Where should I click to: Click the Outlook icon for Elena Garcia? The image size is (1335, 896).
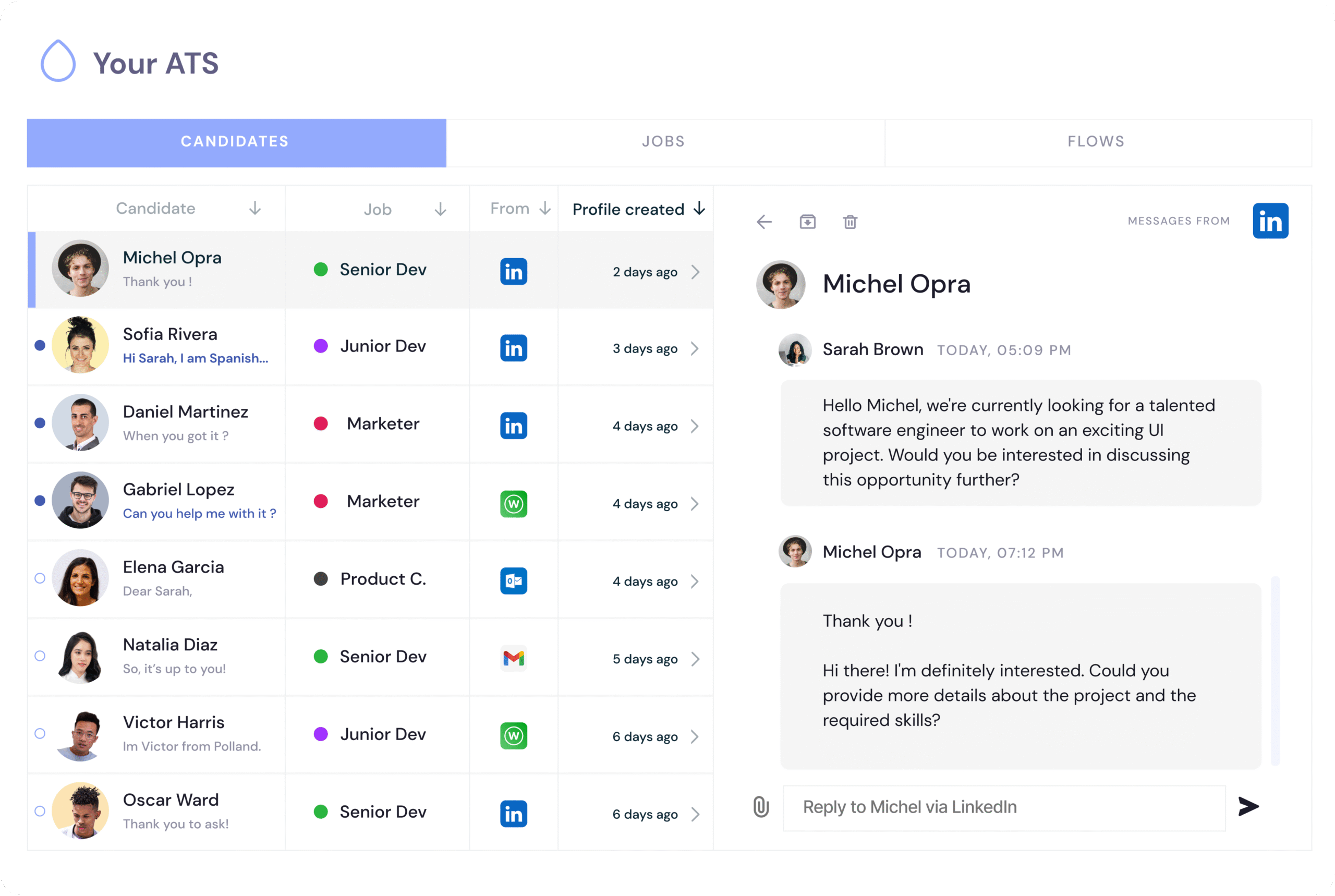point(514,581)
